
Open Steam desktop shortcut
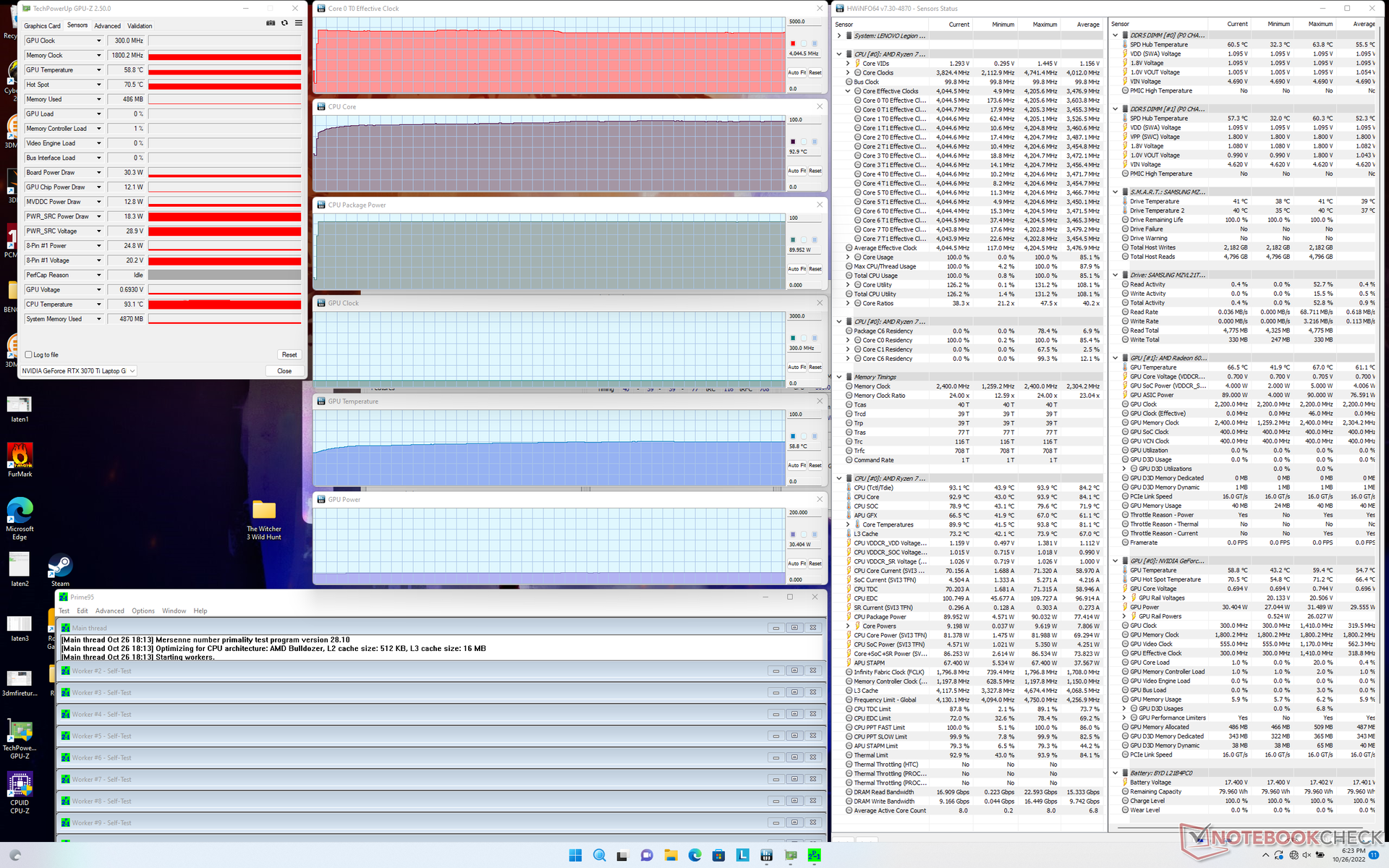[60, 570]
